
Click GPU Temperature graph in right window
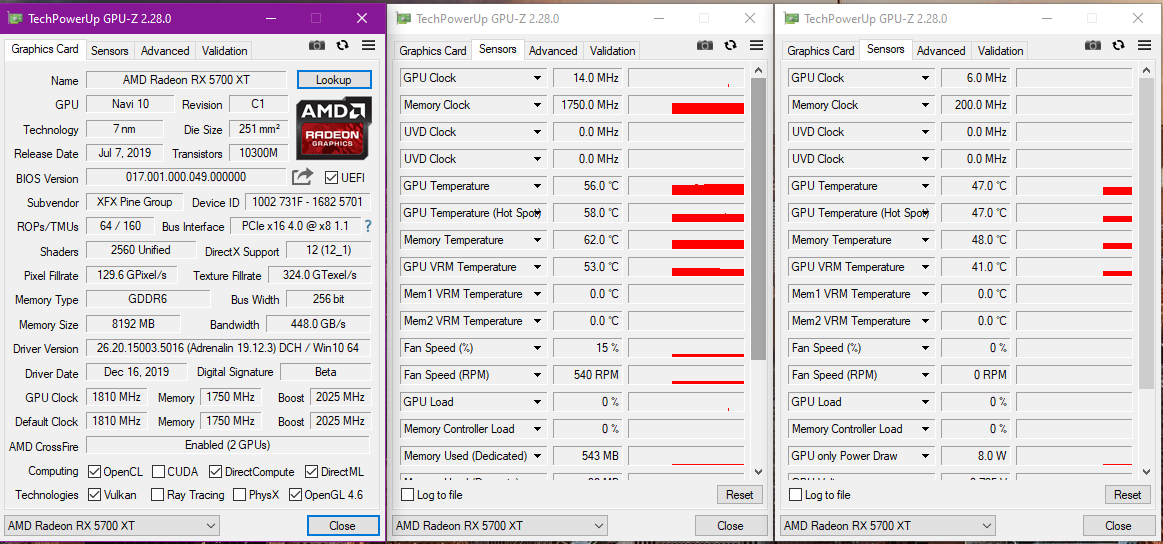tap(1074, 186)
